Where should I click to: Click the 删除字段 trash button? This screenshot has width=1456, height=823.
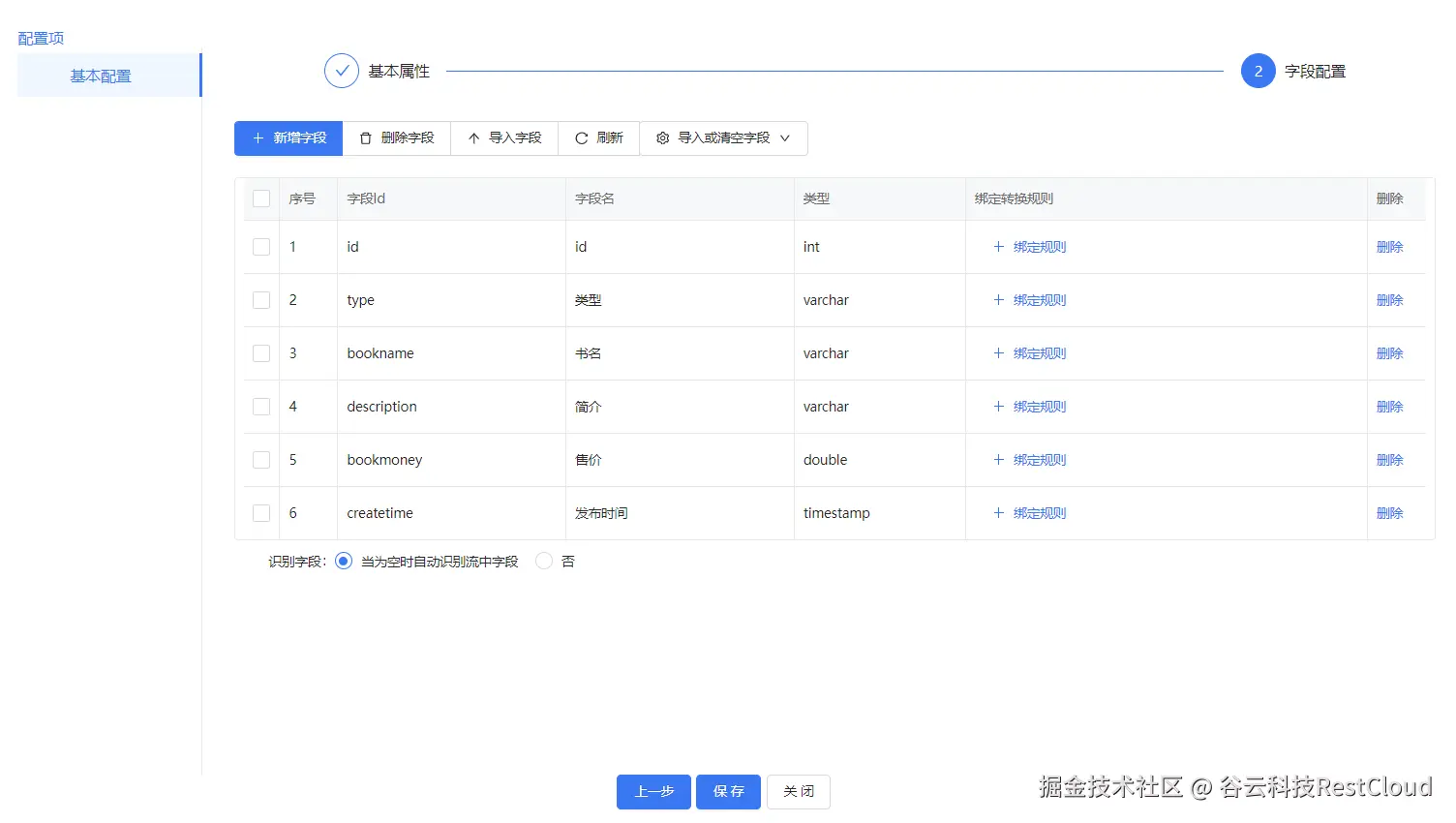click(x=397, y=138)
